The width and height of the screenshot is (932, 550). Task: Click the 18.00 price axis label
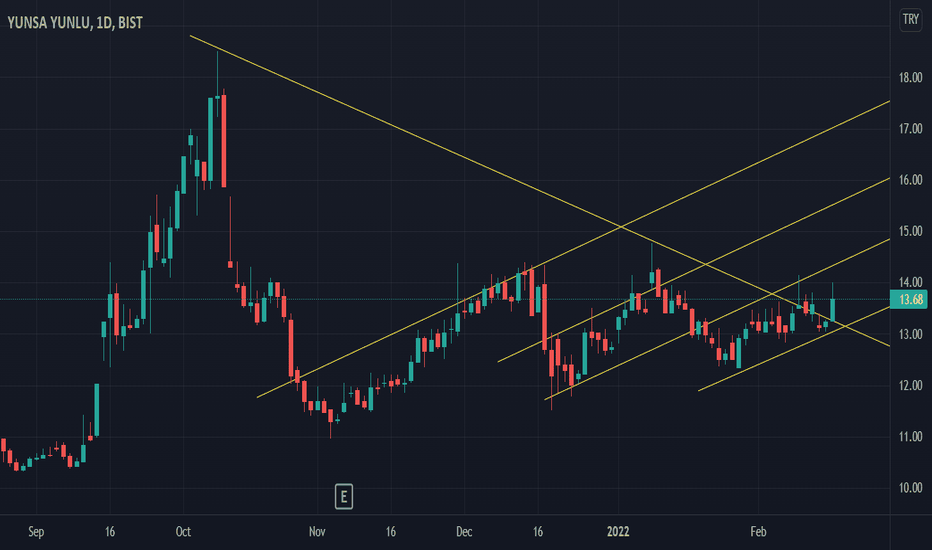910,77
